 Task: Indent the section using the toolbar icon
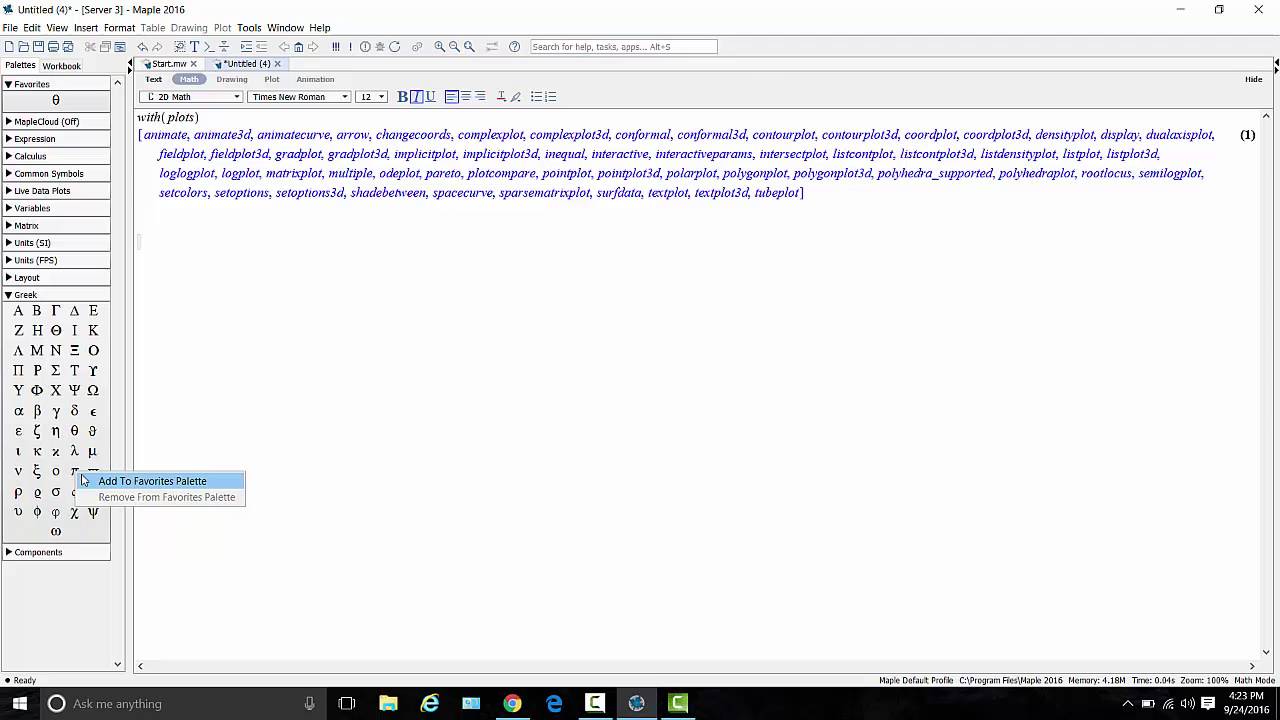coord(246,47)
